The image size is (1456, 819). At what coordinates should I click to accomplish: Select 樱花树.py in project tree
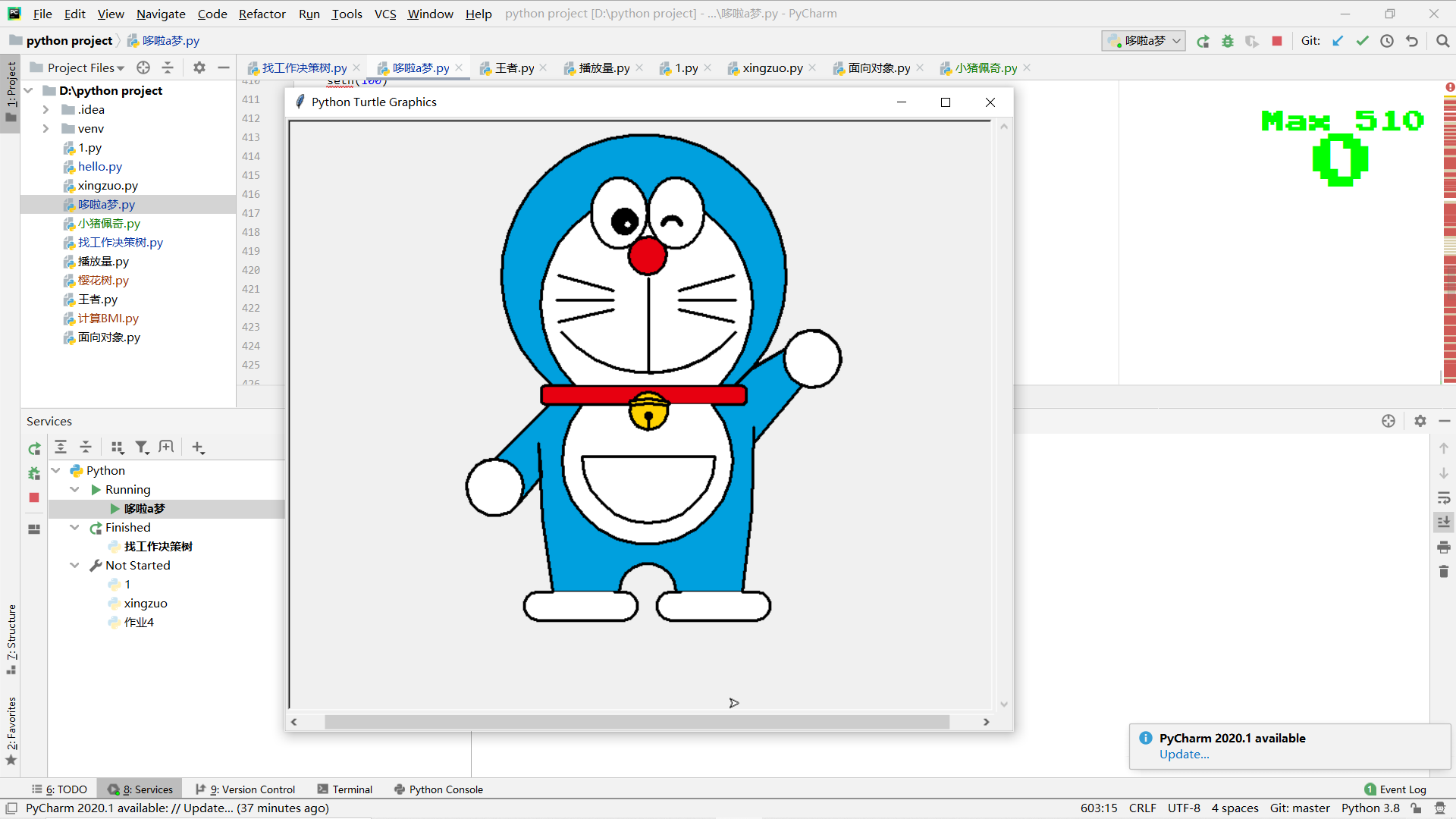[103, 281]
